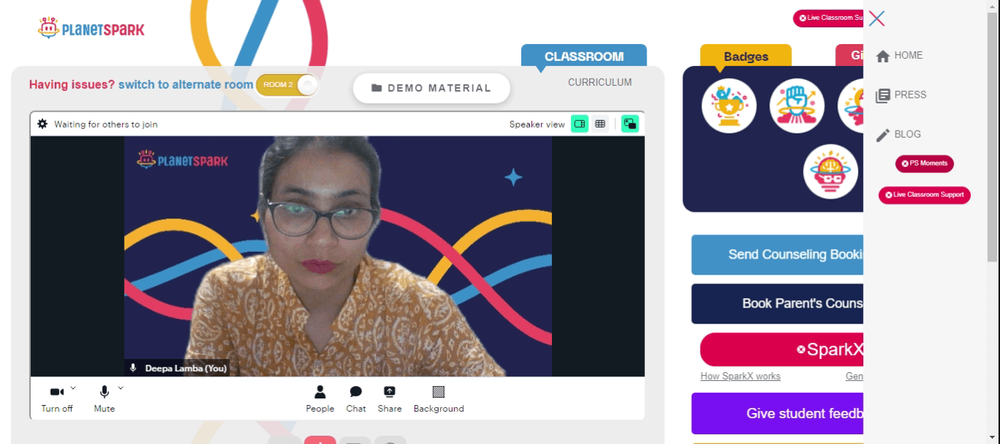Click the PS Moments pill button

tap(924, 164)
